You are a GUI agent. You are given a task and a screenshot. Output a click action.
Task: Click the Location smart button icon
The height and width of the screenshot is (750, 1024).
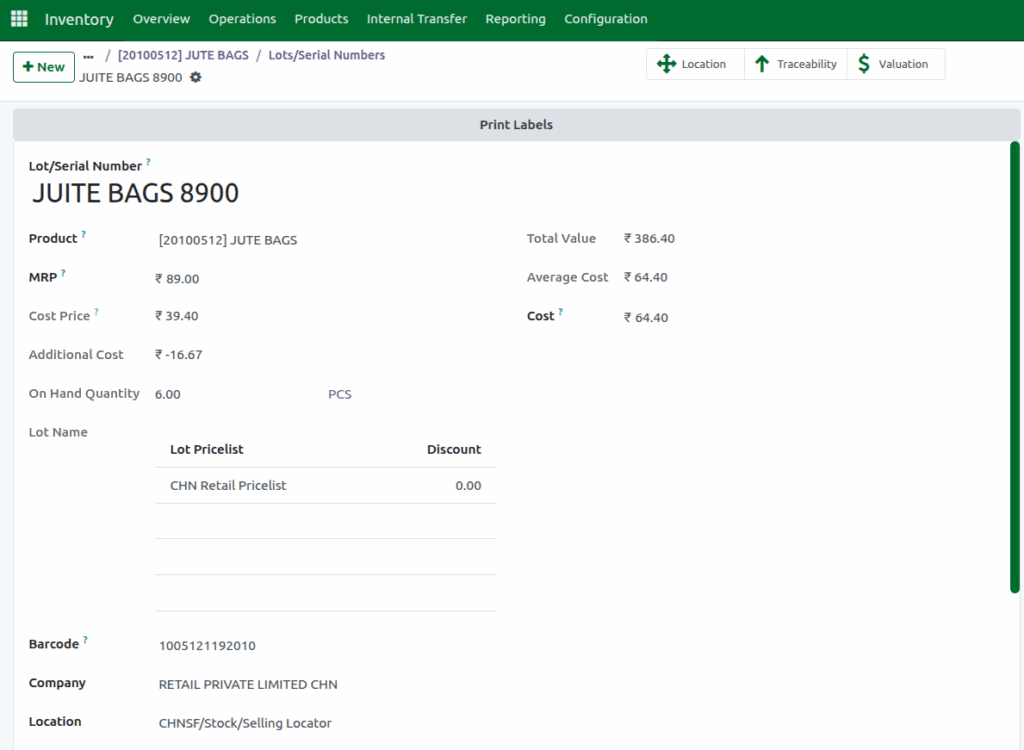click(x=667, y=64)
